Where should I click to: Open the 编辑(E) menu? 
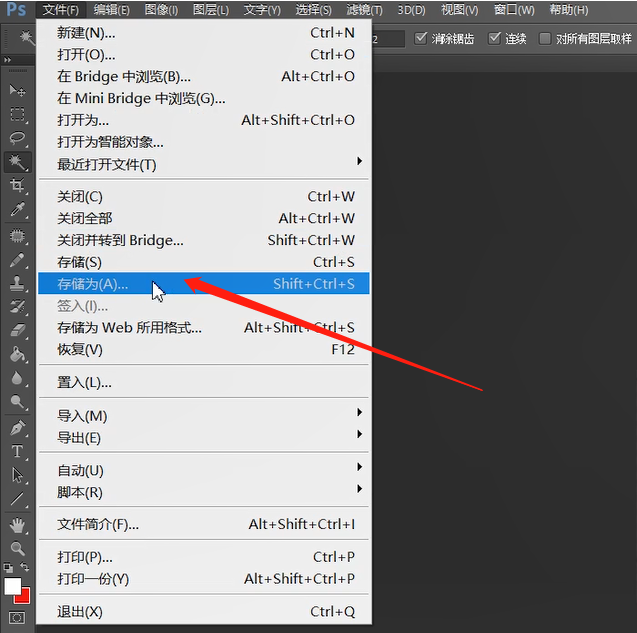tap(112, 9)
